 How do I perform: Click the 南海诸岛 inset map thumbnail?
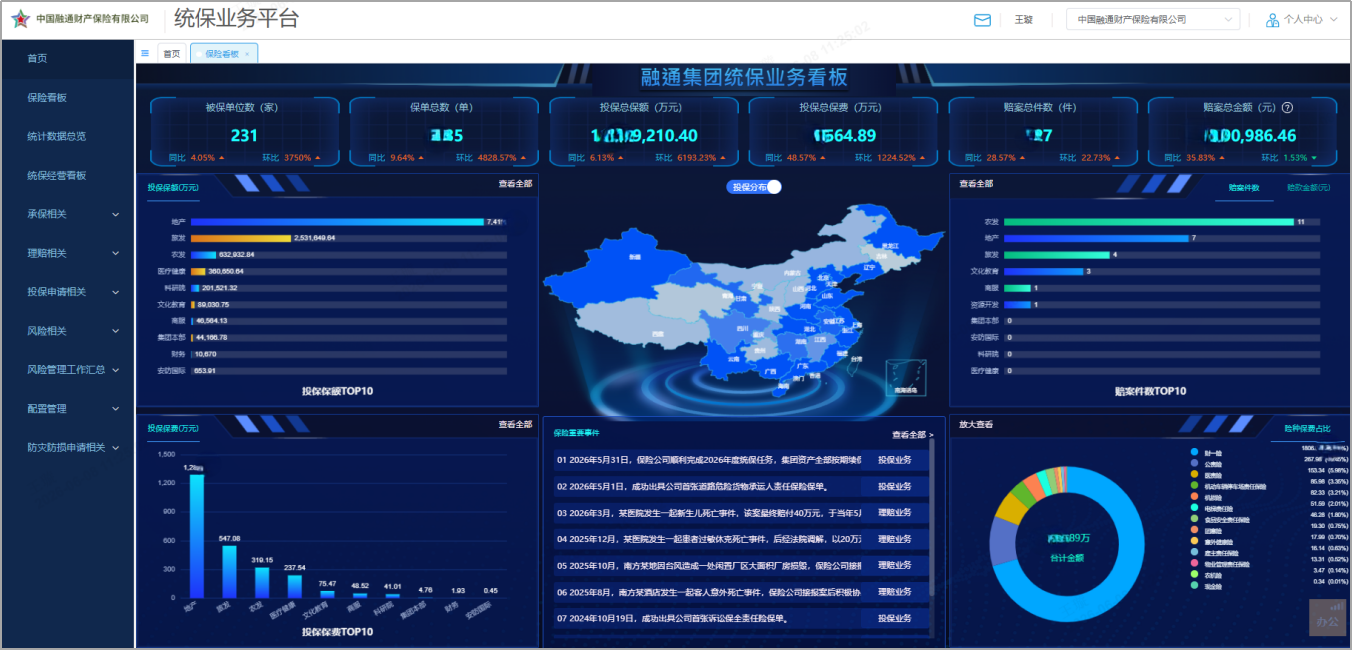906,377
